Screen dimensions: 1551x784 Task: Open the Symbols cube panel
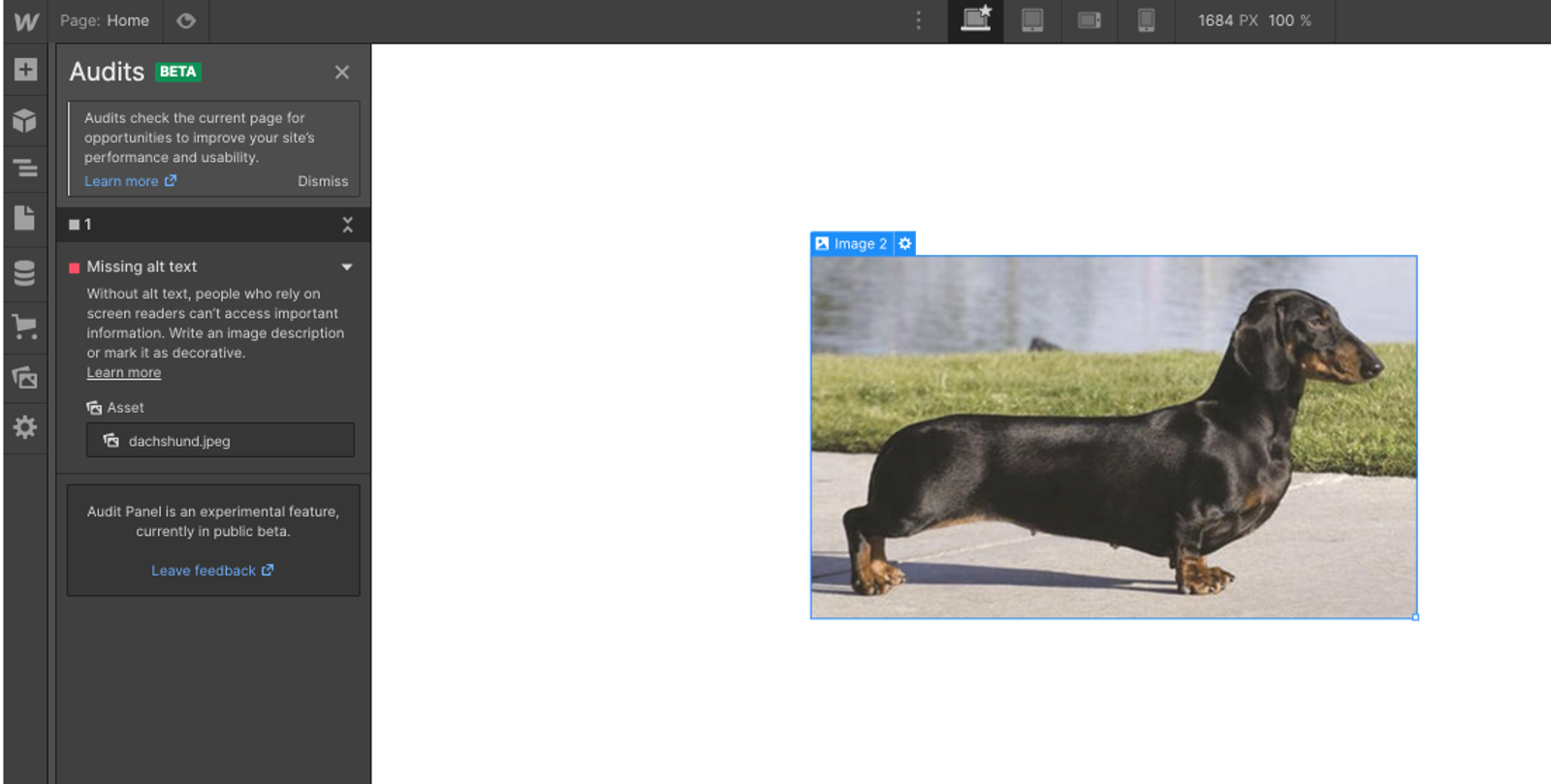point(25,120)
